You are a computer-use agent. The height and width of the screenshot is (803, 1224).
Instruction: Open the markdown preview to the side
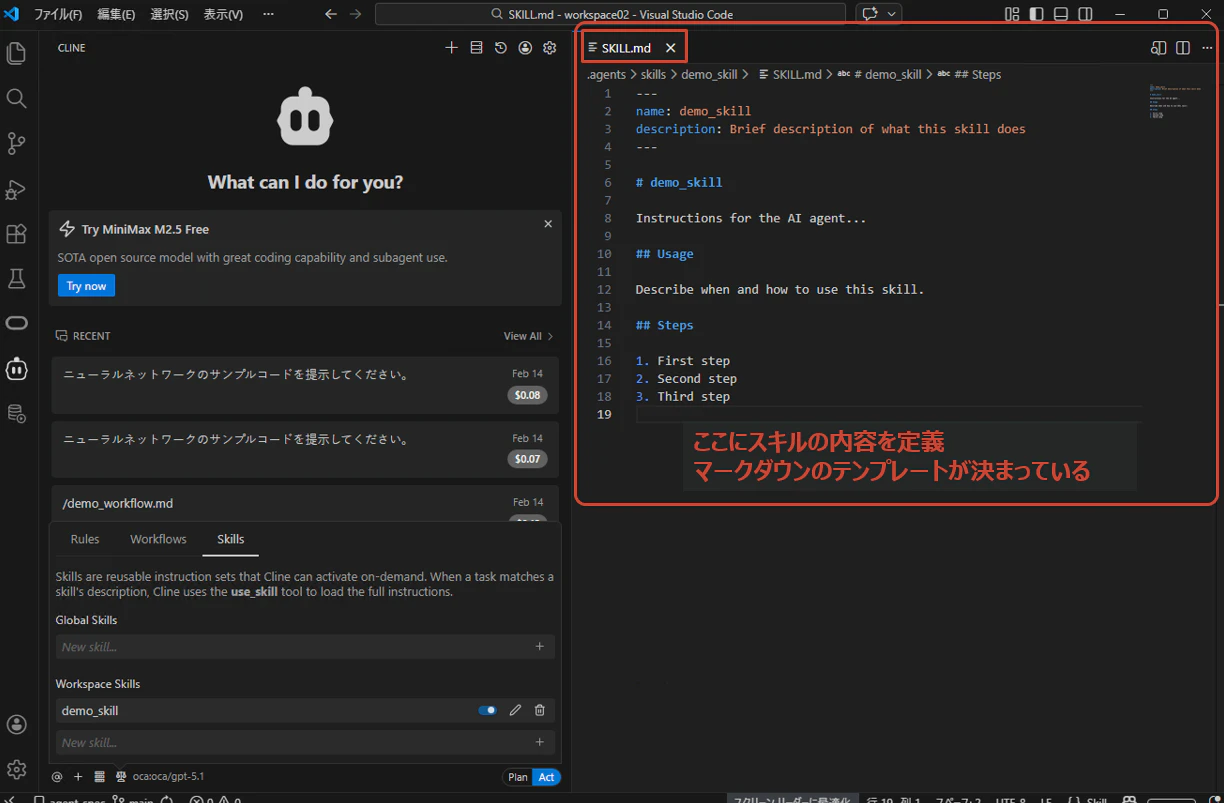tap(1158, 48)
